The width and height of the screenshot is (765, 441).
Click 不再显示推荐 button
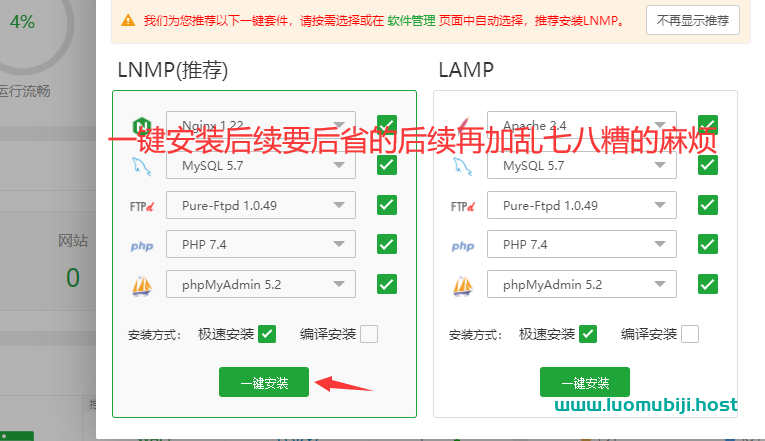pos(693,20)
